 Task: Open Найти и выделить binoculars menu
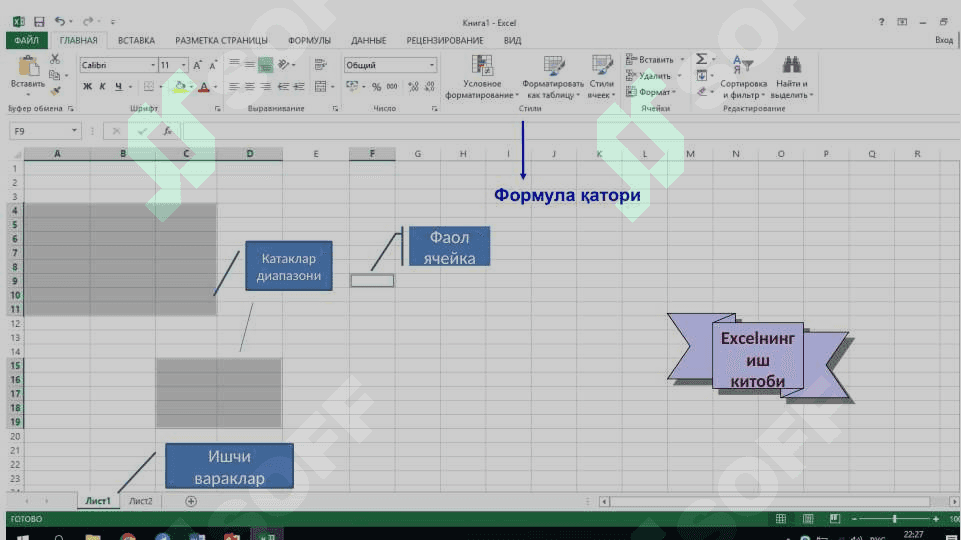click(791, 77)
